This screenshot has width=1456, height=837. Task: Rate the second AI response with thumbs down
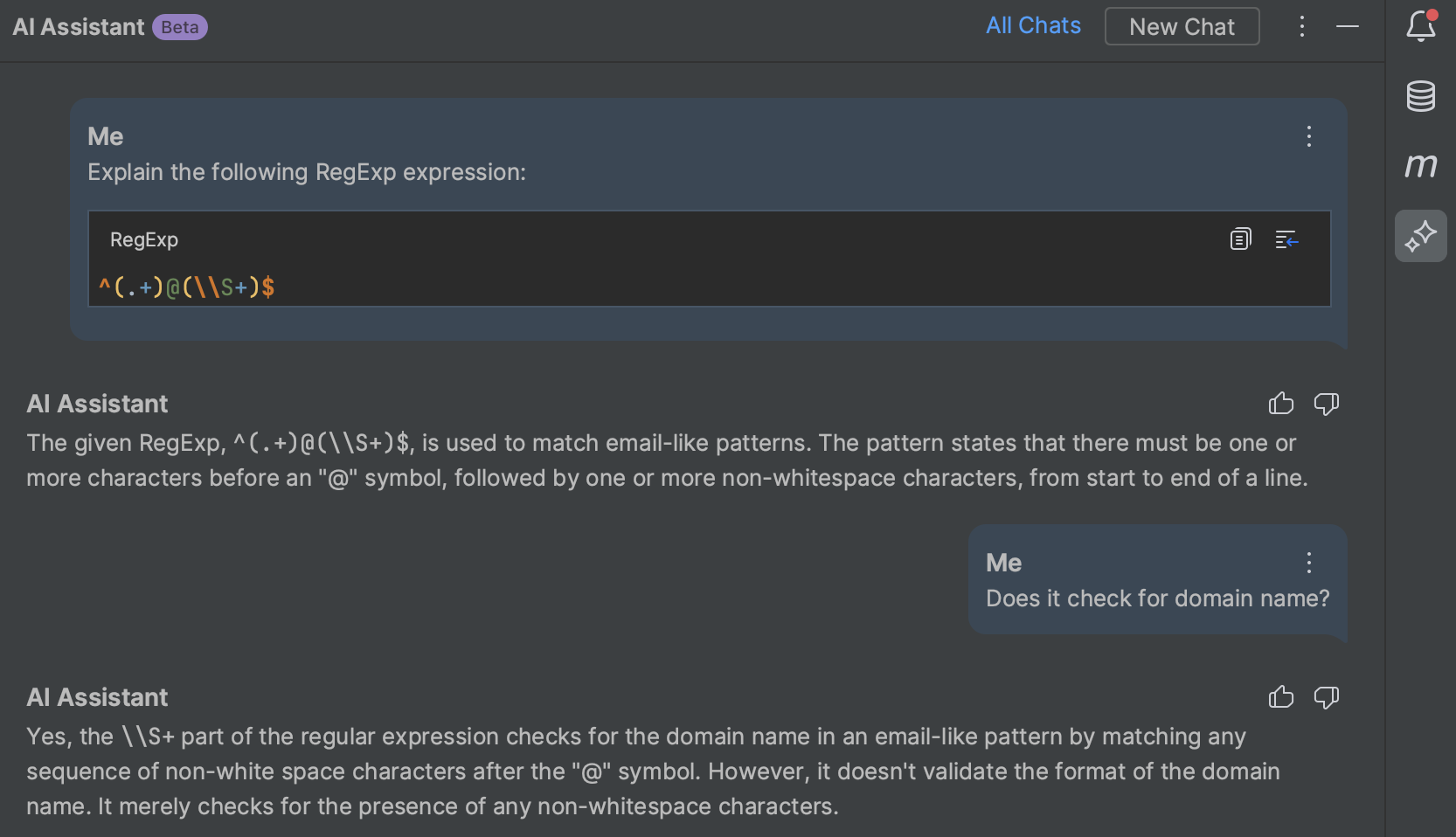[x=1326, y=697]
